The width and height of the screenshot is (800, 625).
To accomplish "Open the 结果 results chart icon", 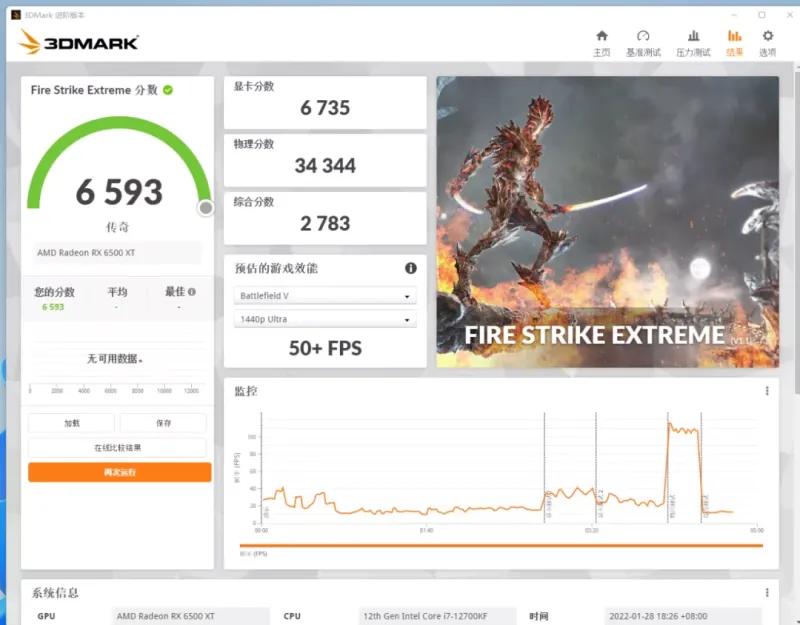I will pos(735,43).
